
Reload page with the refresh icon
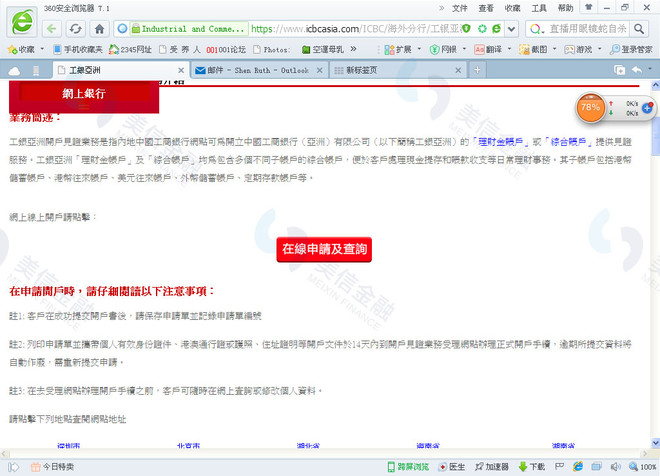(75, 29)
